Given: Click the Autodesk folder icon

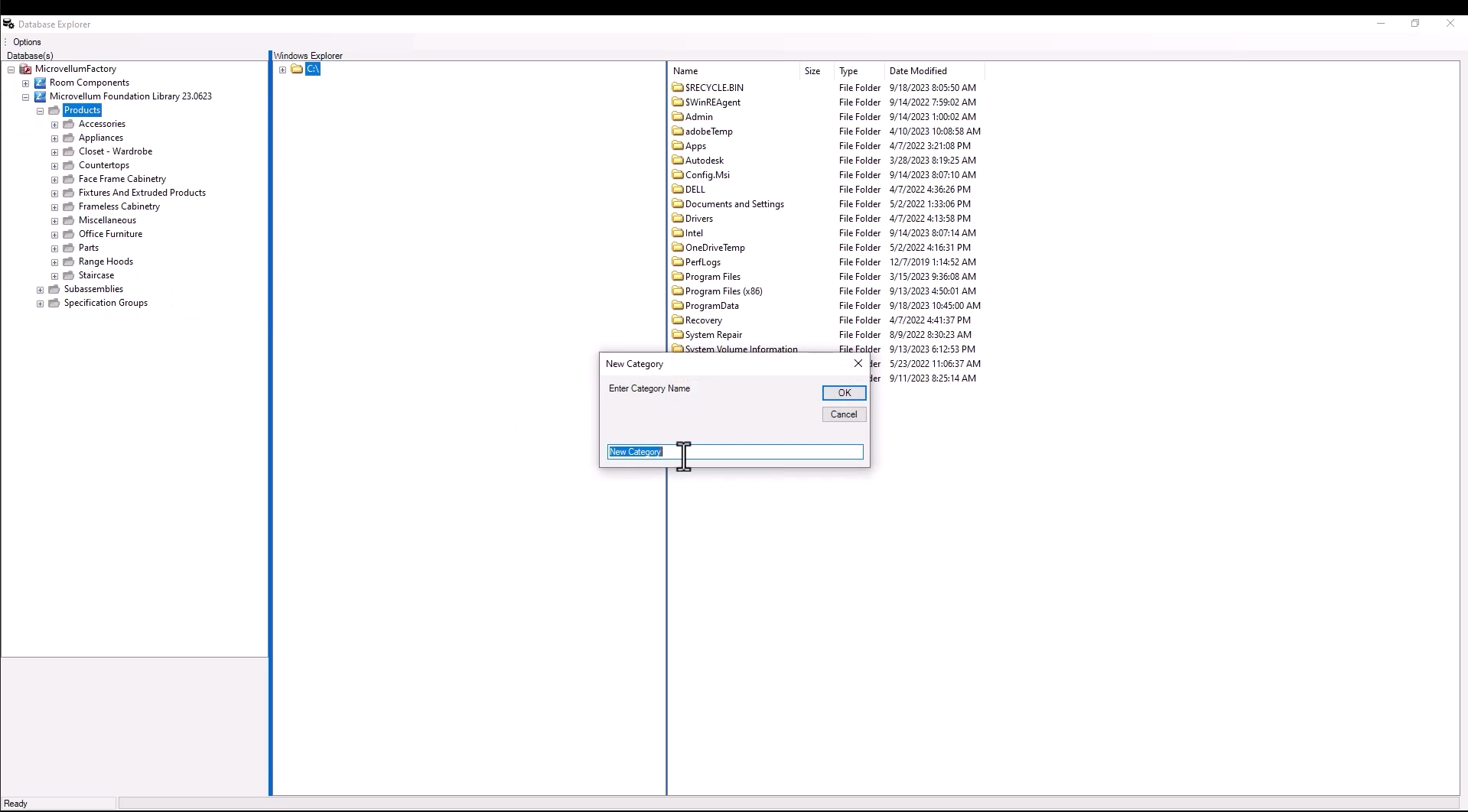Looking at the screenshot, I should click(679, 160).
